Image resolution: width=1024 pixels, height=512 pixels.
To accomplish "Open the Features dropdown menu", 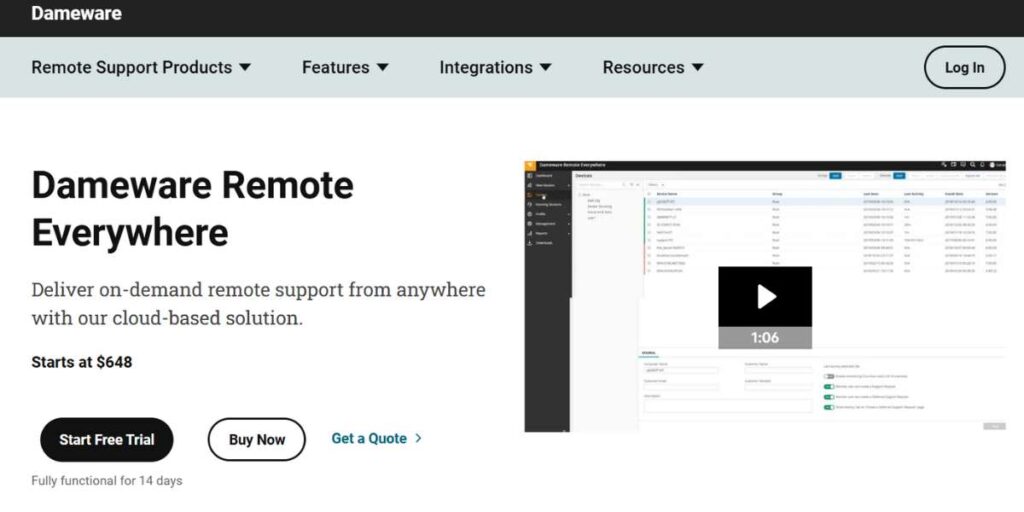I will 345,67.
